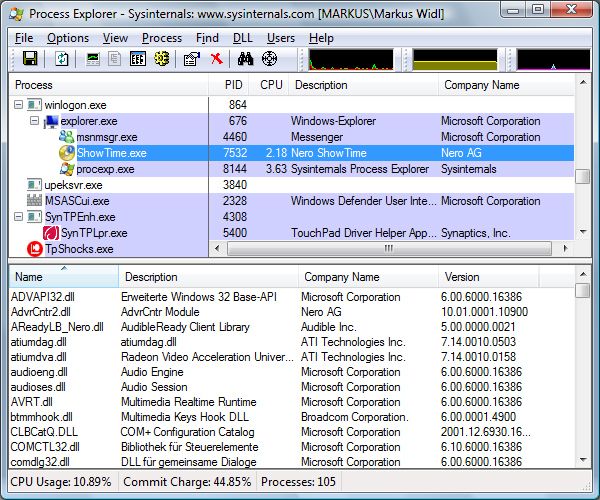Open the System Information graph icon
Image resolution: width=600 pixels, height=500 pixels.
(93, 59)
